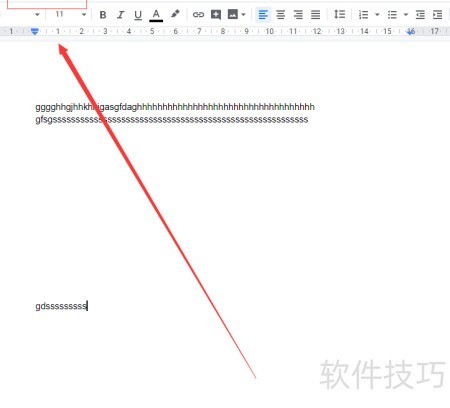Expand the insert image dropdown arrow
The height and width of the screenshot is (408, 450).
(243, 15)
